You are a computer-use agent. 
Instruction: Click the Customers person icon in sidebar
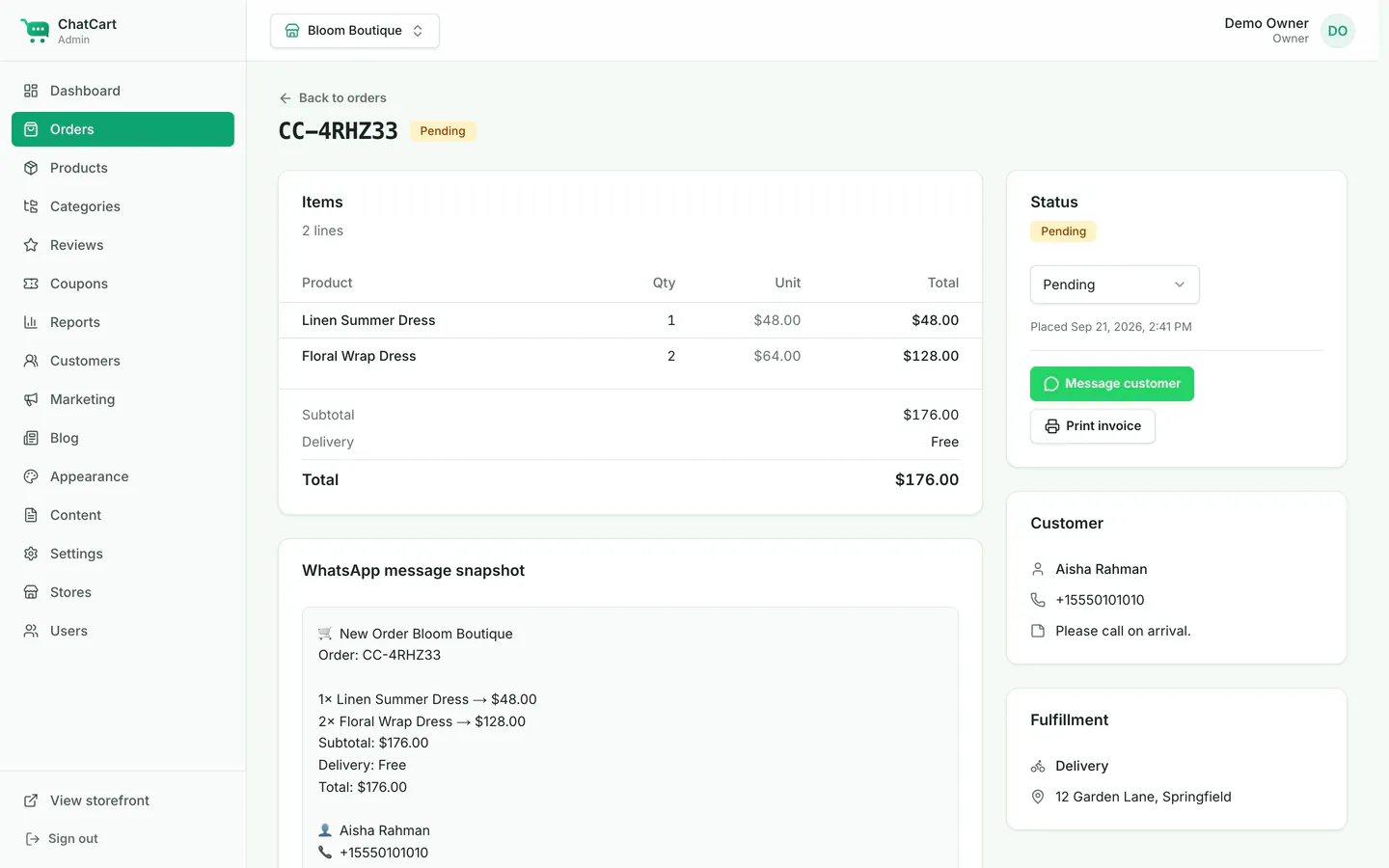click(31, 361)
